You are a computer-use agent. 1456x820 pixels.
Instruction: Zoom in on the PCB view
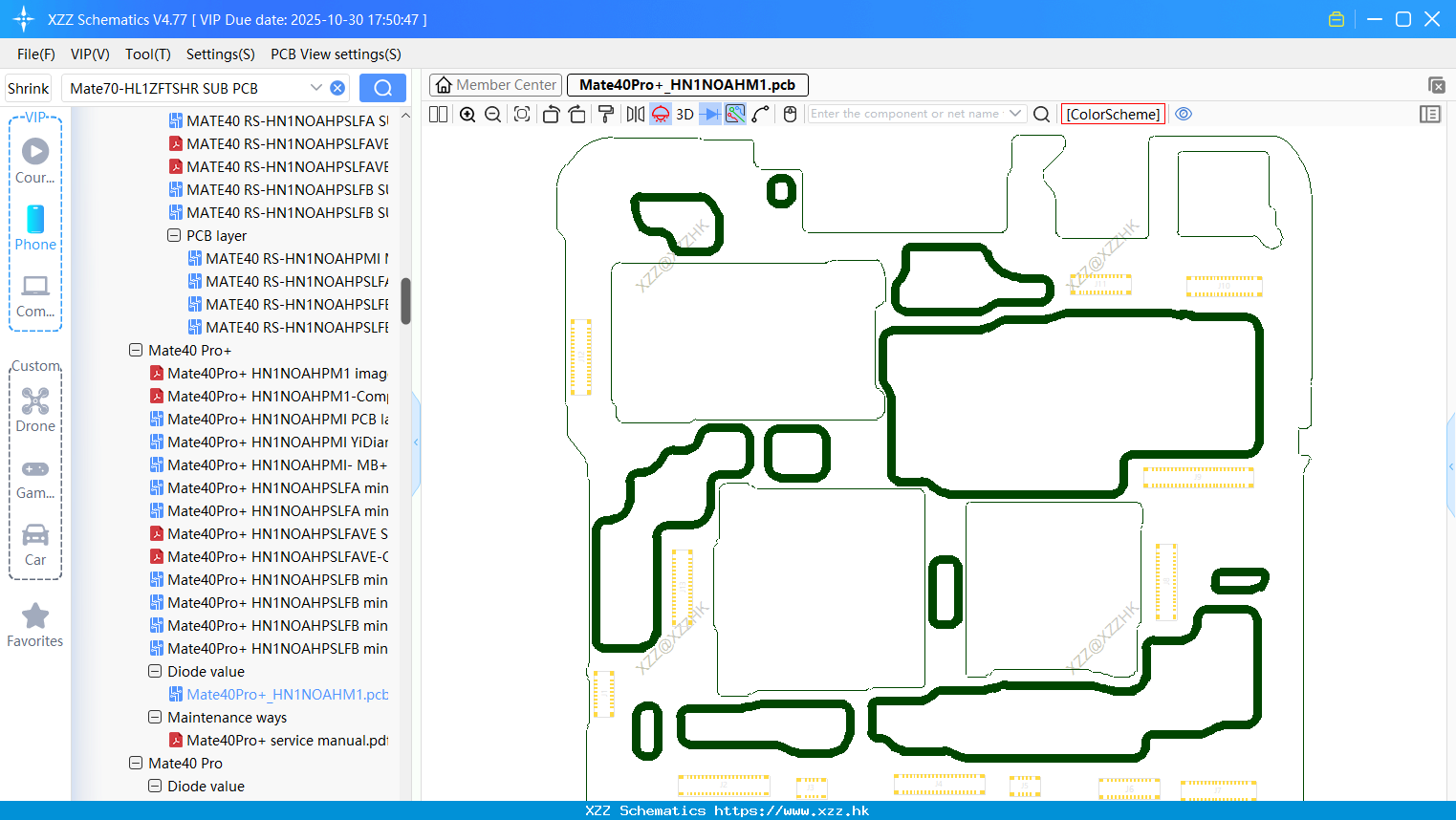click(x=467, y=114)
